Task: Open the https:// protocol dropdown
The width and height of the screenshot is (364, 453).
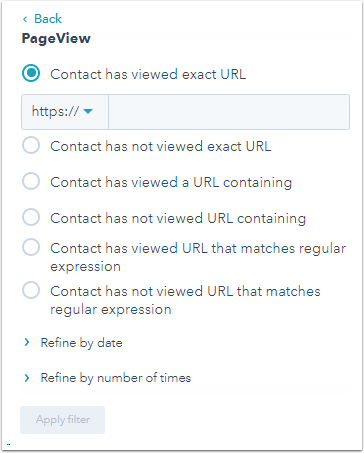Action: [65, 112]
